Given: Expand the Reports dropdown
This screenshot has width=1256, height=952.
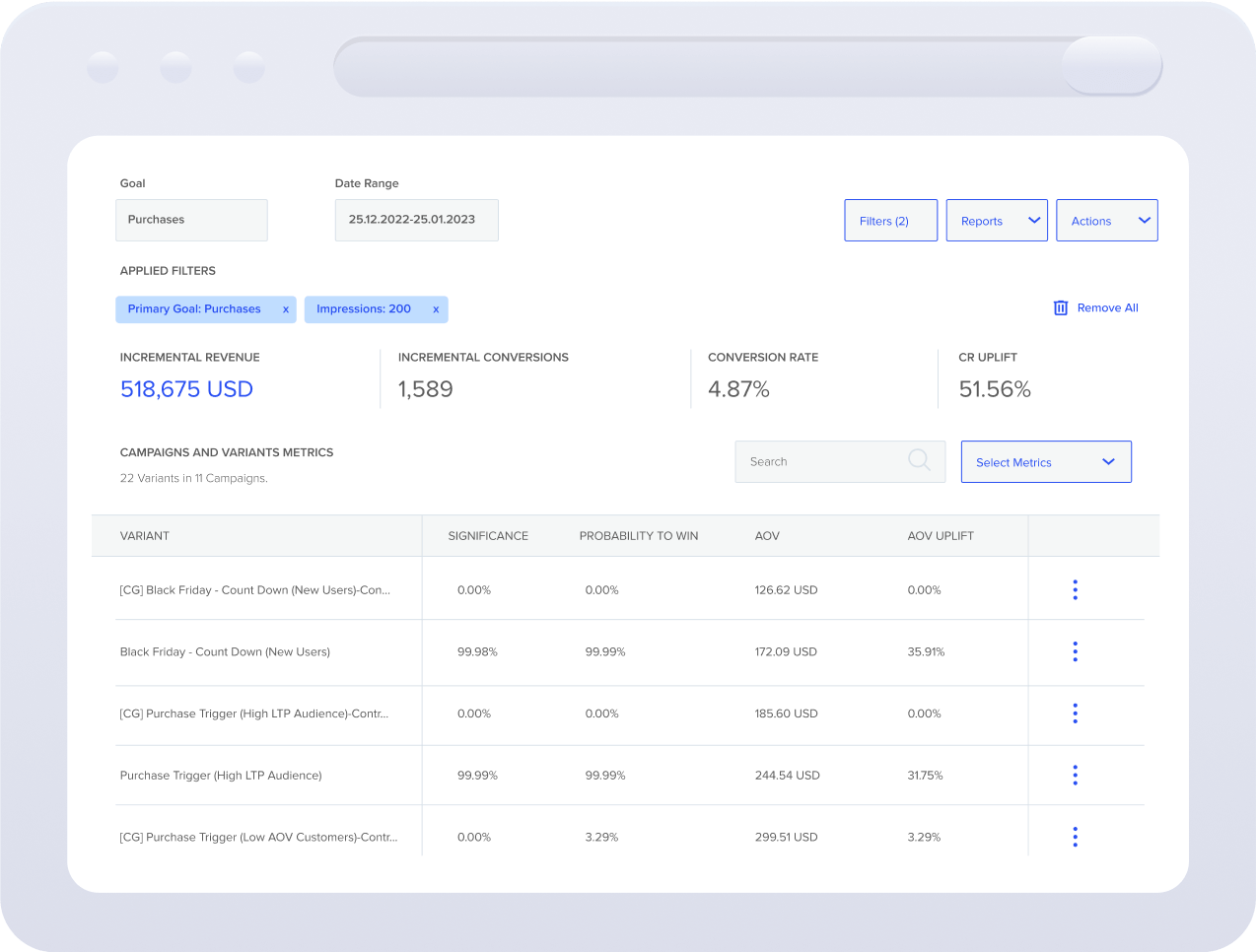Looking at the screenshot, I should [997, 221].
